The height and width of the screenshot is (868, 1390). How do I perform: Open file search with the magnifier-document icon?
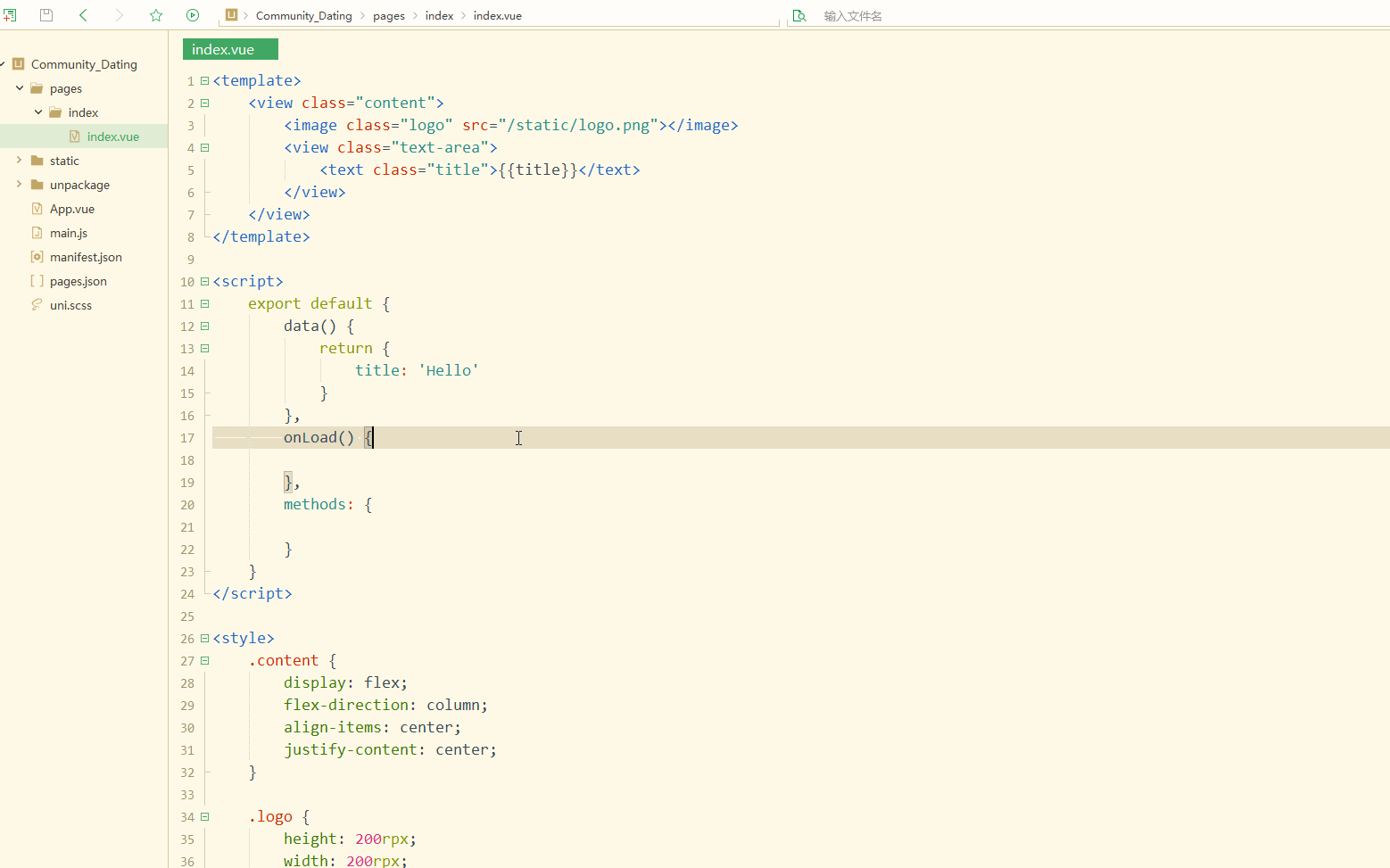pos(798,15)
